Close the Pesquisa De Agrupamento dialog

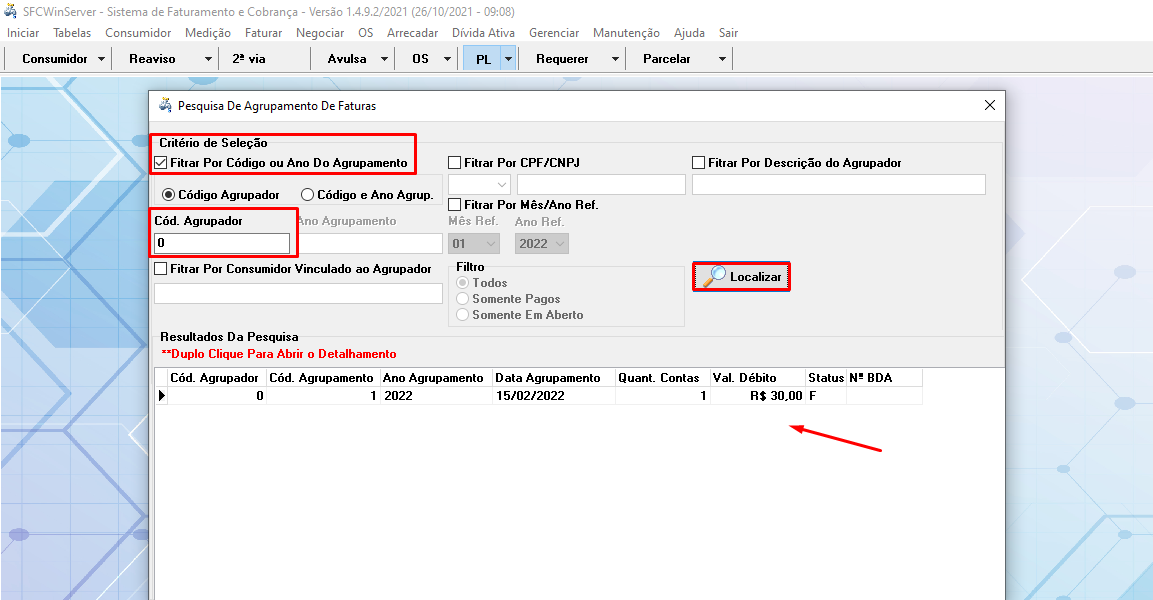[989, 105]
